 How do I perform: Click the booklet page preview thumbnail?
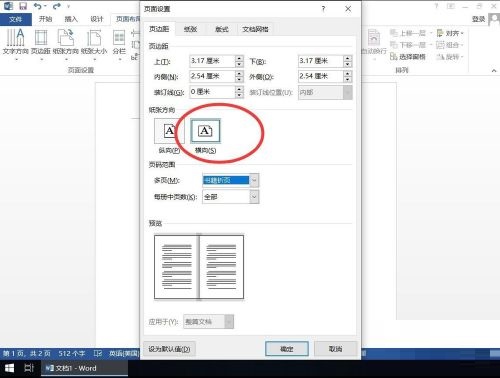click(x=199, y=267)
